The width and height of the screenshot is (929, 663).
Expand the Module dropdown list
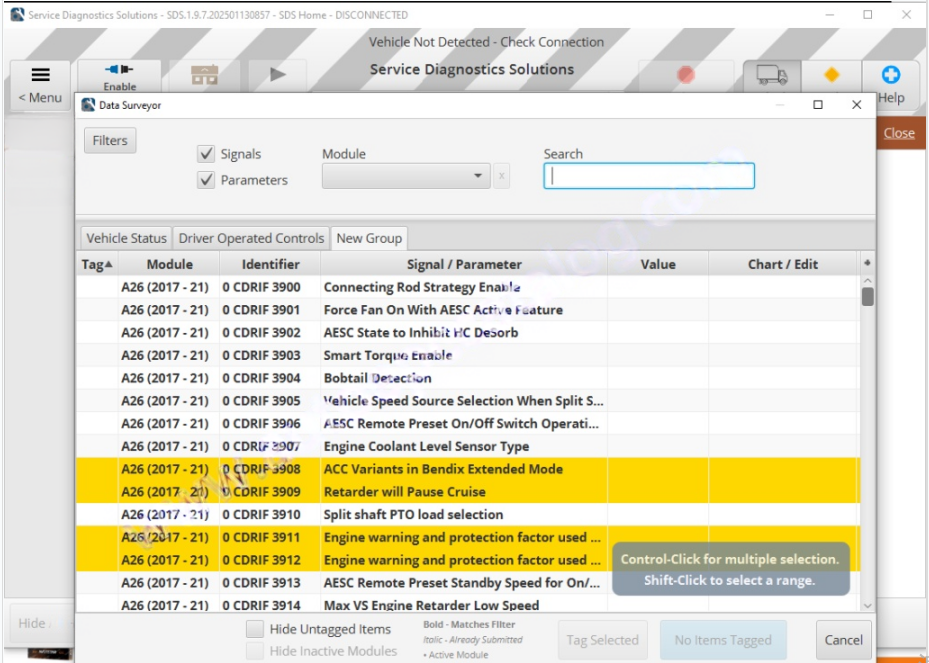coord(478,177)
